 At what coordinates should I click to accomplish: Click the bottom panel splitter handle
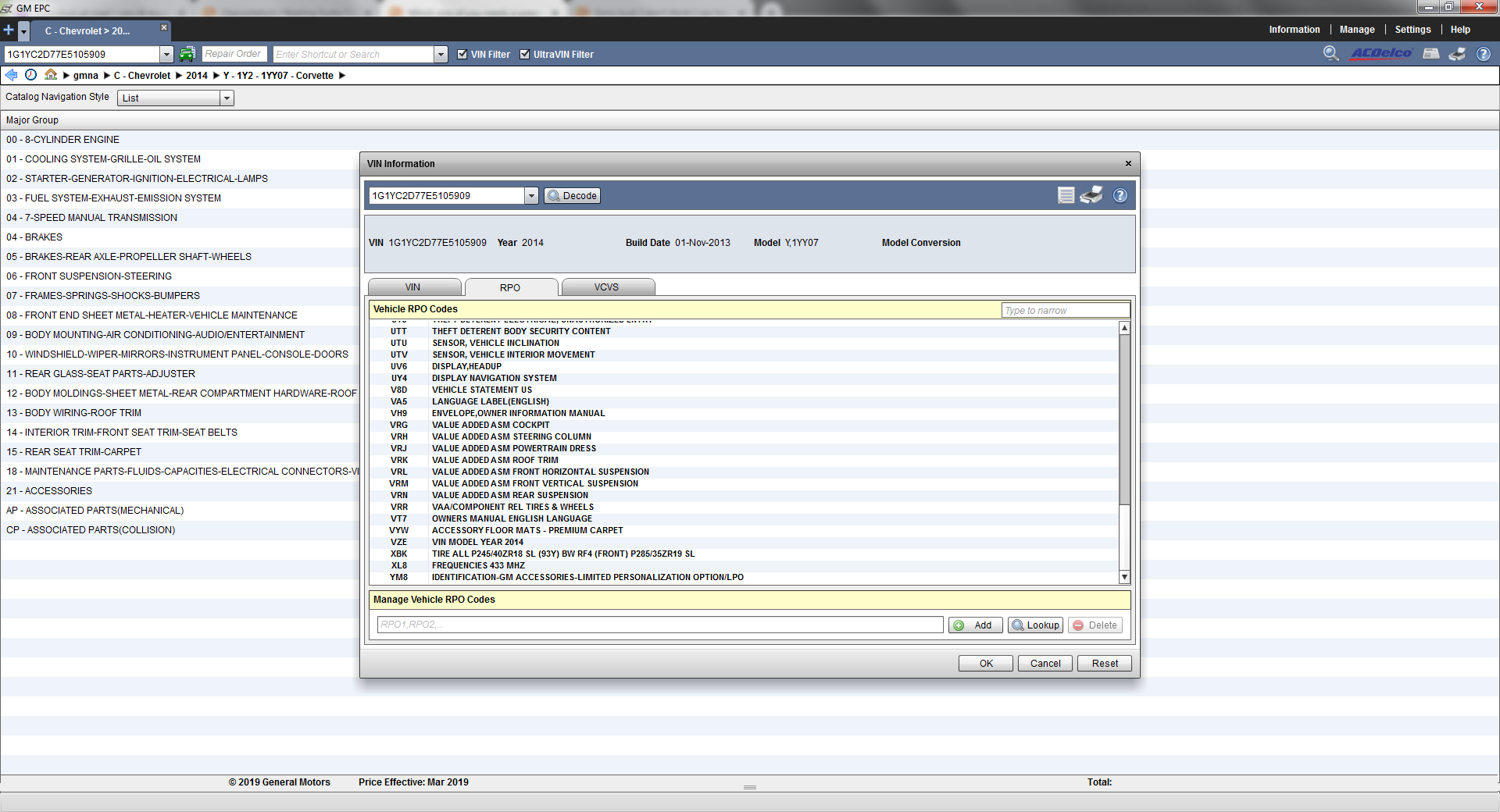(750, 787)
